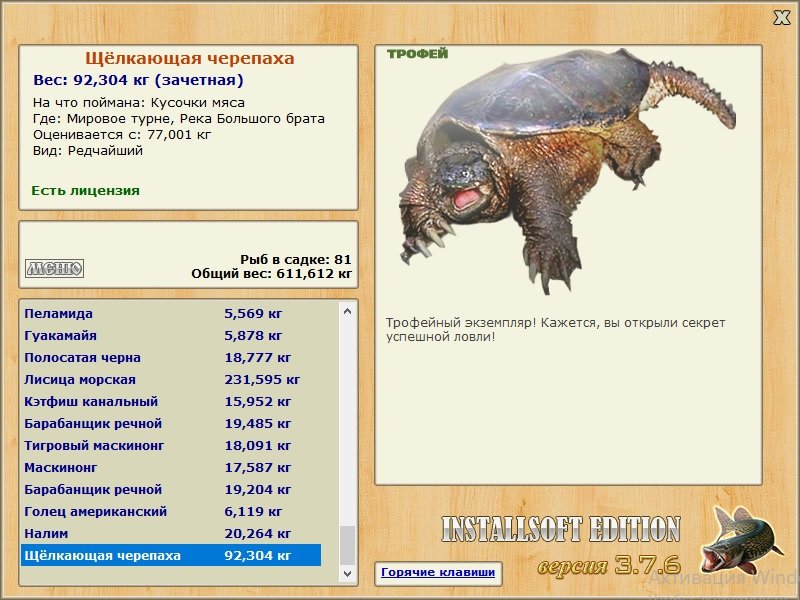
Task: Select Кэтфиш канальный in the list
Action: 171,402
